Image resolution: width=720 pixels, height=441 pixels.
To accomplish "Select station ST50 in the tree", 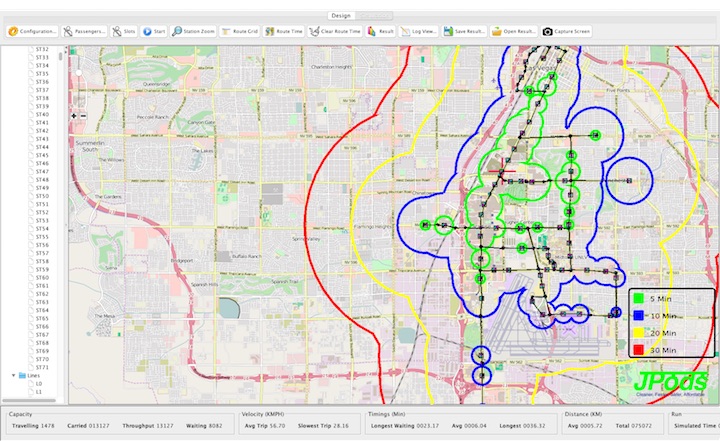I will pos(42,197).
